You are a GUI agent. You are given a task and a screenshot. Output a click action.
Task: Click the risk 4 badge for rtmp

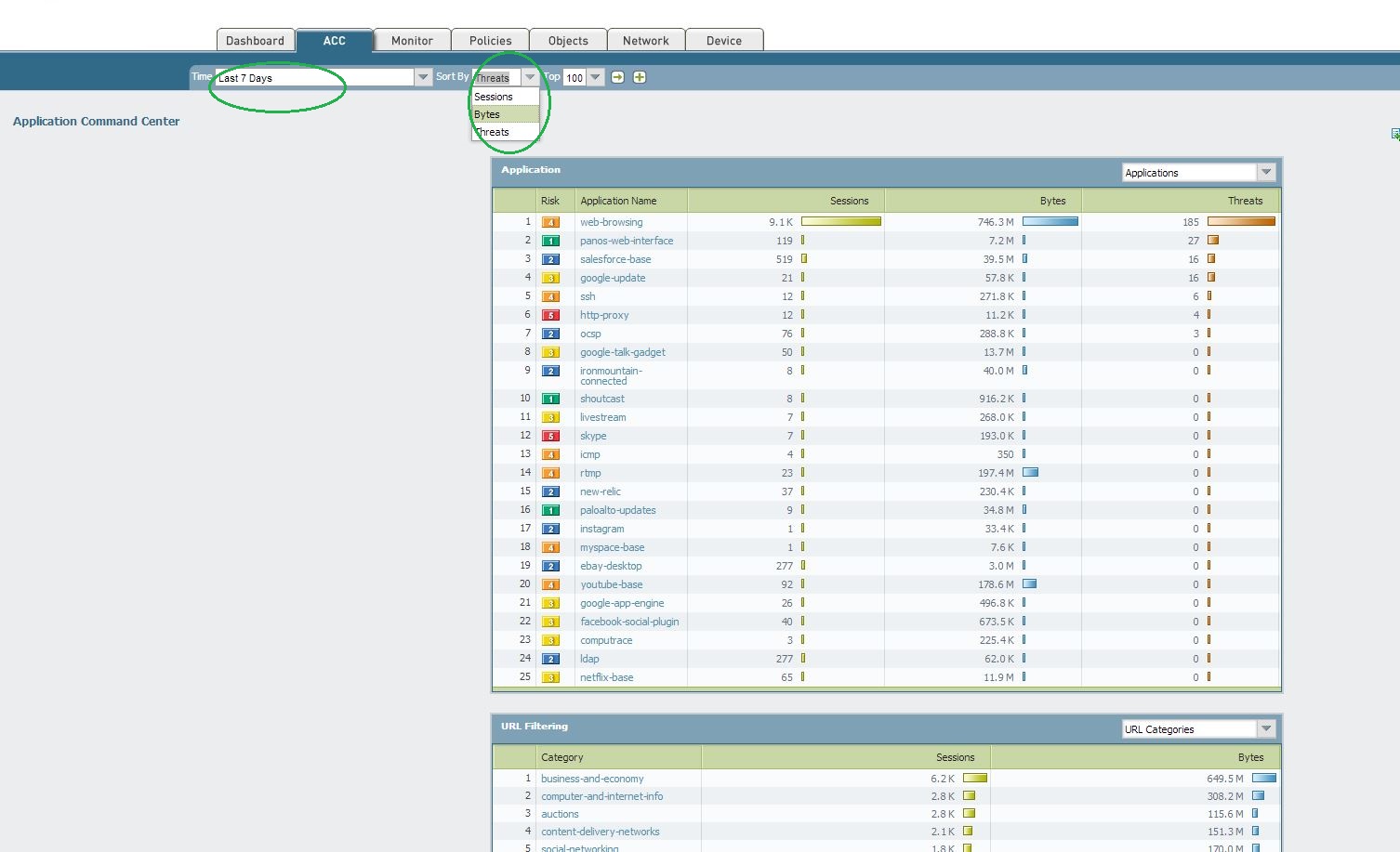tap(550, 474)
